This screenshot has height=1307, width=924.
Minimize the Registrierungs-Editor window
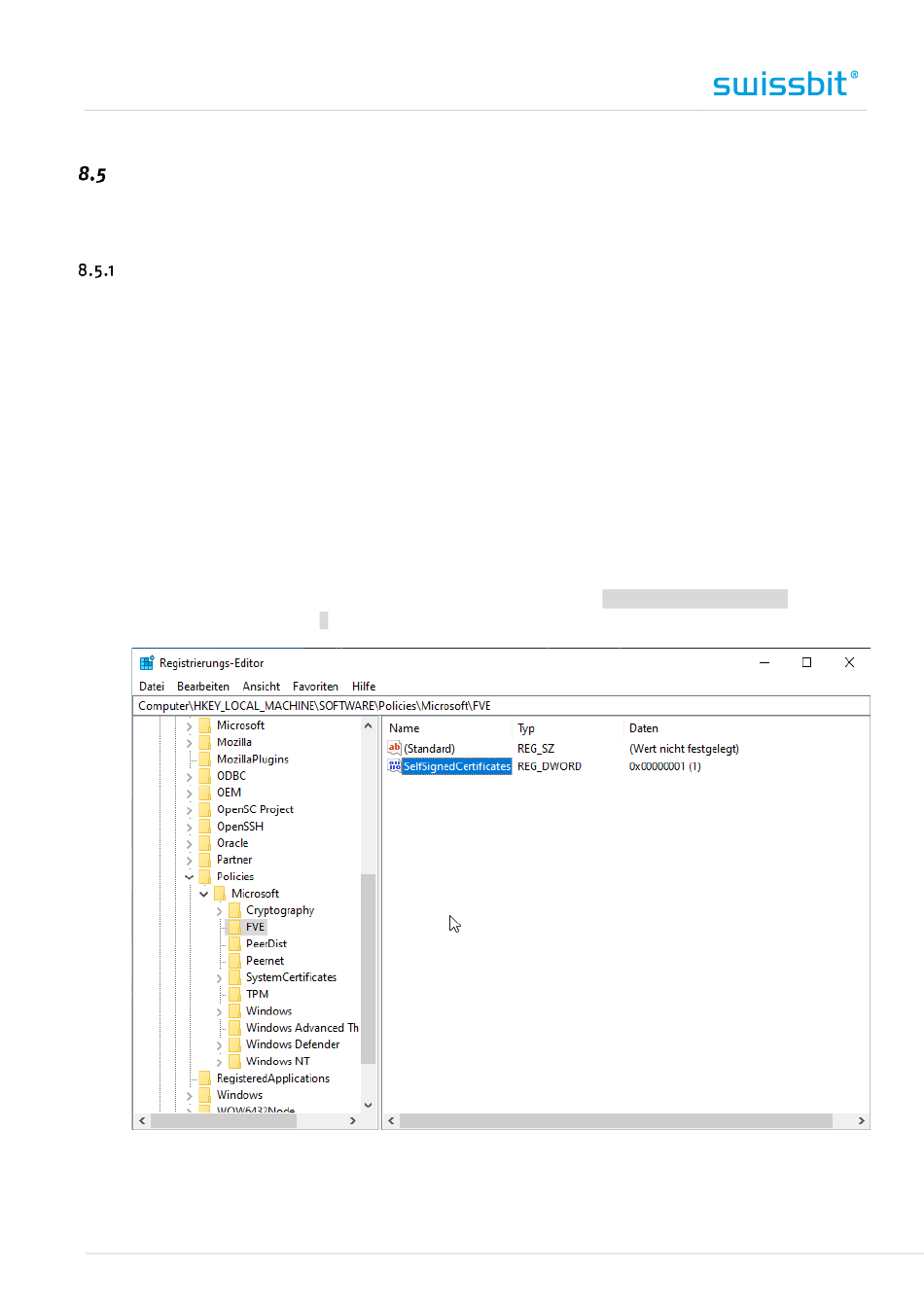(764, 662)
